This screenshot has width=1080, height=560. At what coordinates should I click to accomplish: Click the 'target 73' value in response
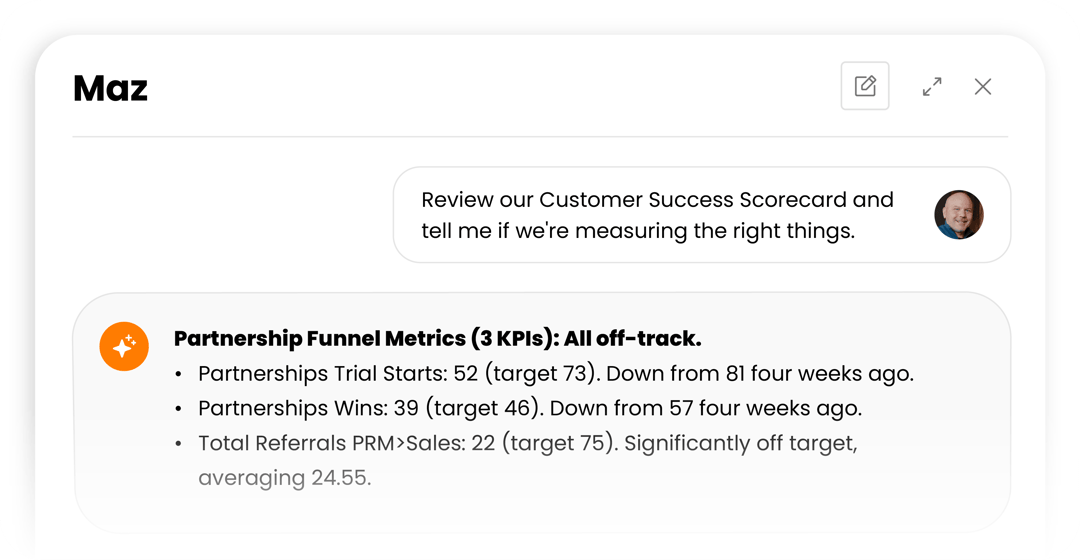(x=539, y=374)
